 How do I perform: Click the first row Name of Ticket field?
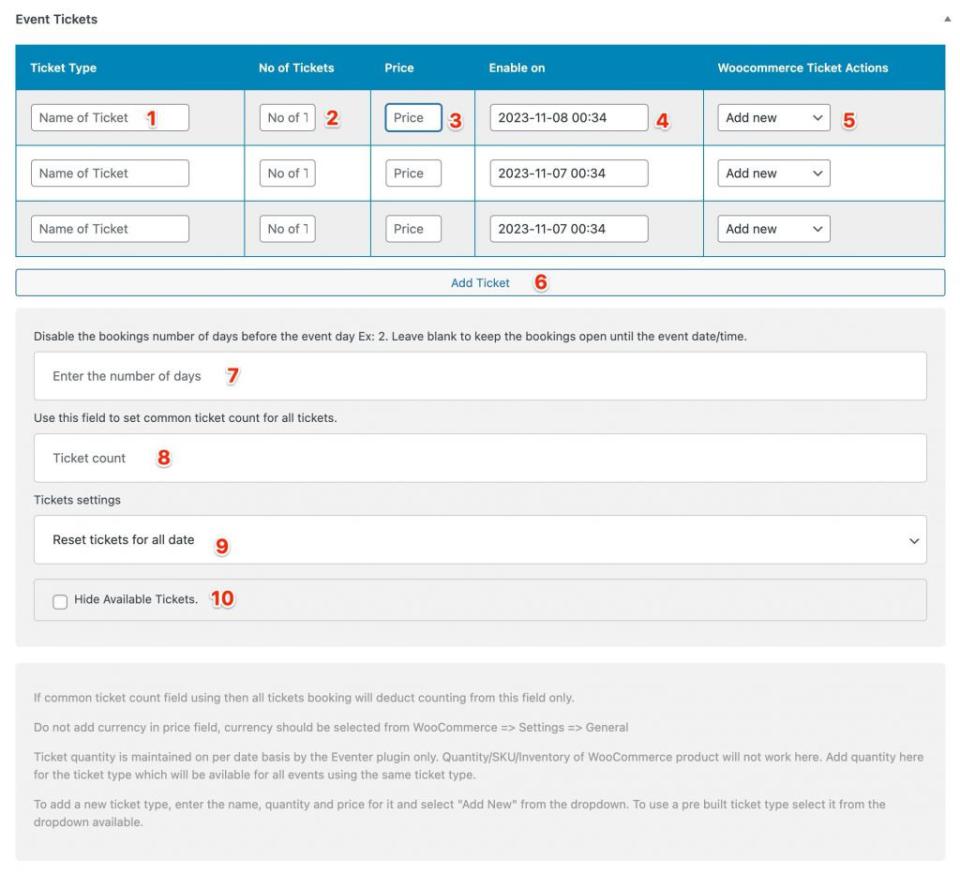coord(110,118)
